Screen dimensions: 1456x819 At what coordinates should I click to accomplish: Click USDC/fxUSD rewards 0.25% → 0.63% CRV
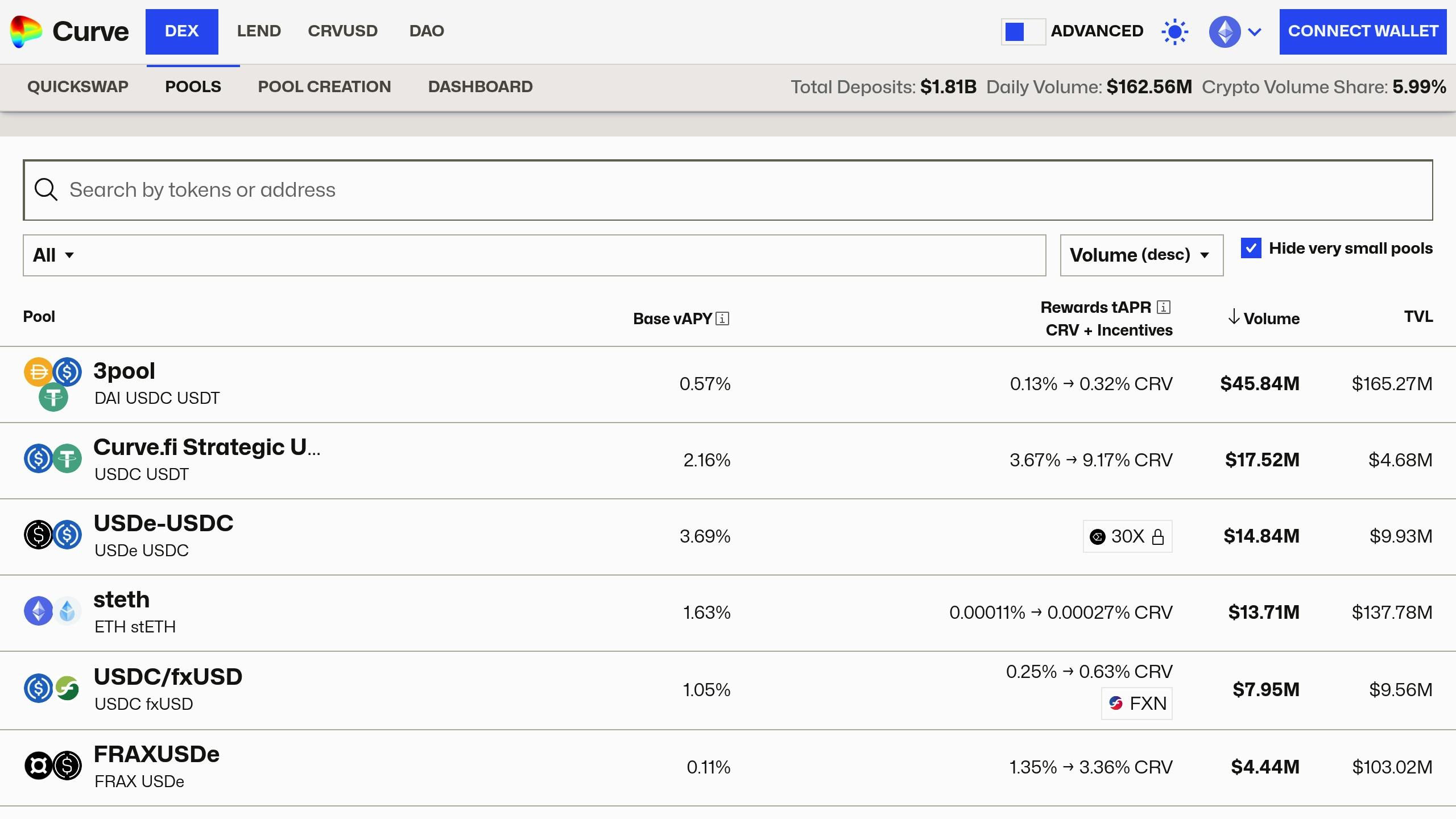pos(1089,672)
